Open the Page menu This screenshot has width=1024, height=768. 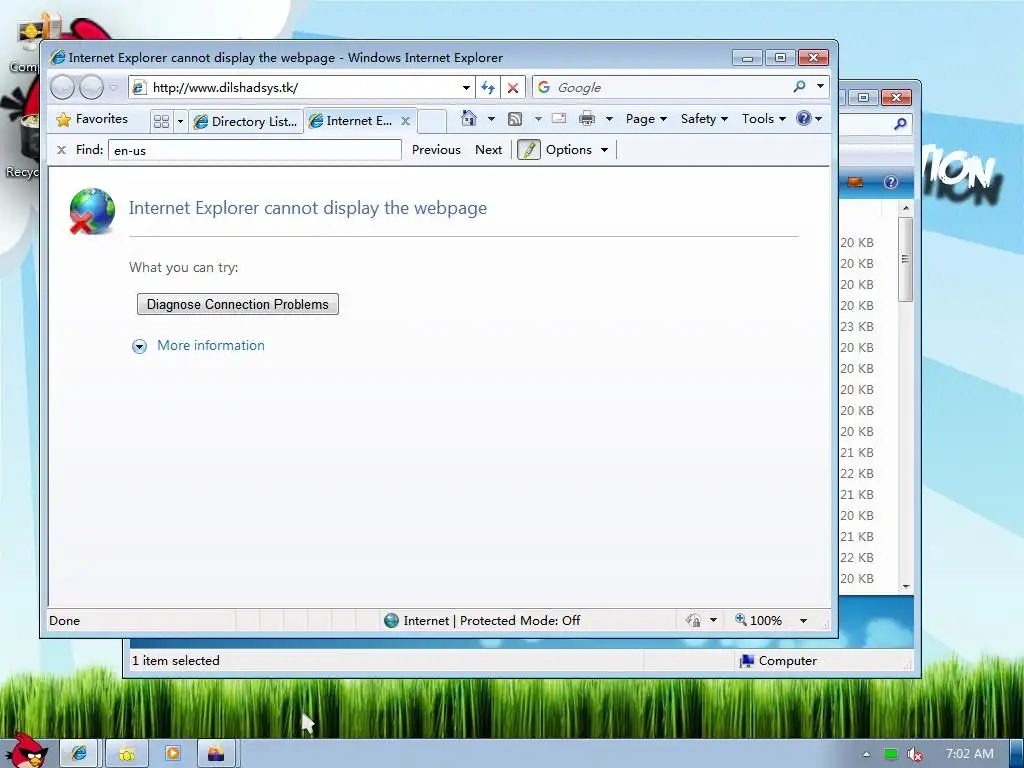(x=646, y=119)
